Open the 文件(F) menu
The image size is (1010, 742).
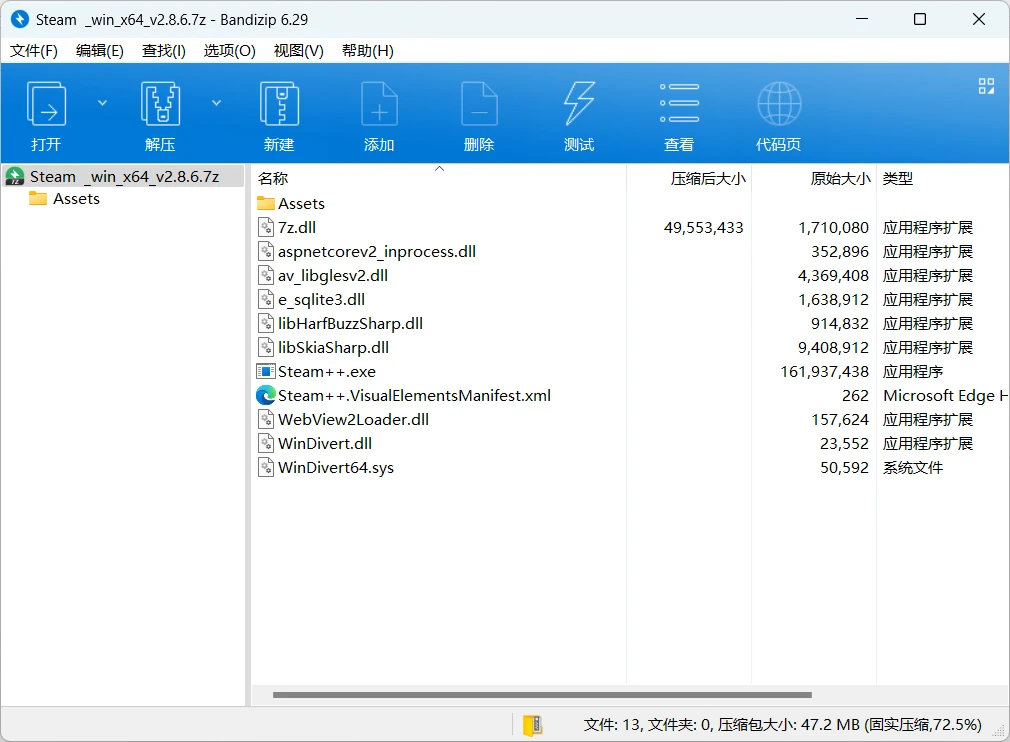[33, 51]
